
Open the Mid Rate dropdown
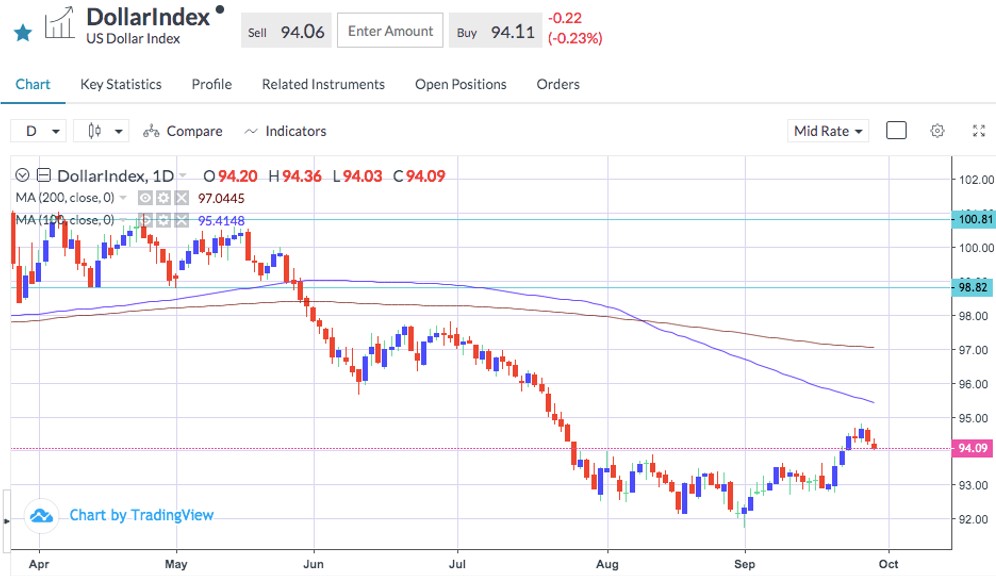[828, 131]
